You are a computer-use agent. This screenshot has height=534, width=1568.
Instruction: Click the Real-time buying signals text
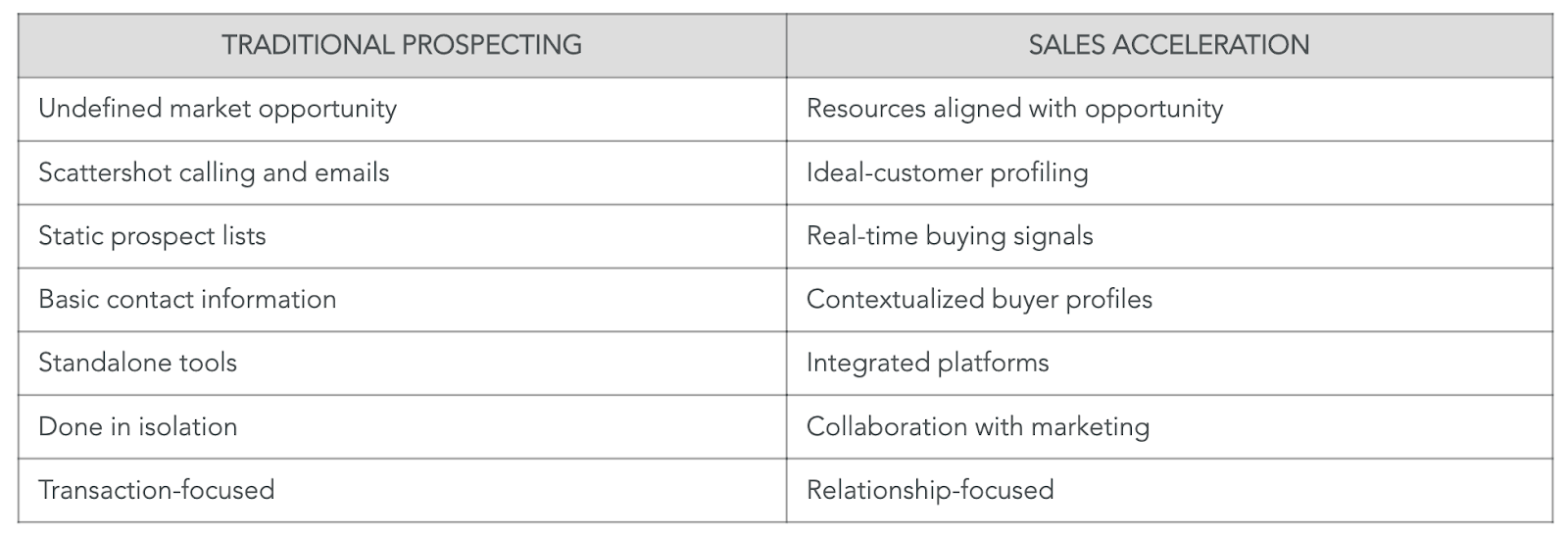[950, 236]
